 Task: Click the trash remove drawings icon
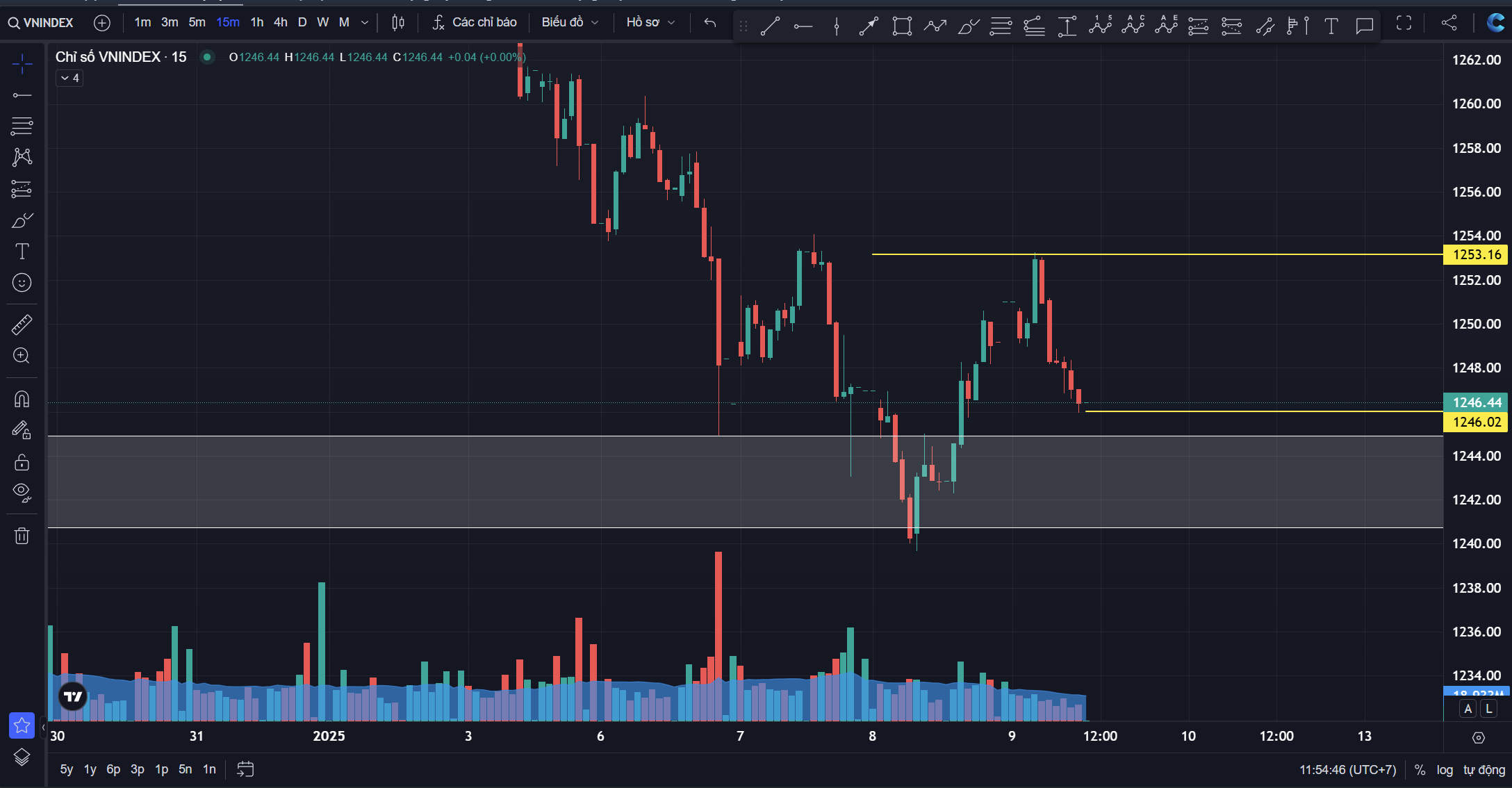[x=22, y=536]
